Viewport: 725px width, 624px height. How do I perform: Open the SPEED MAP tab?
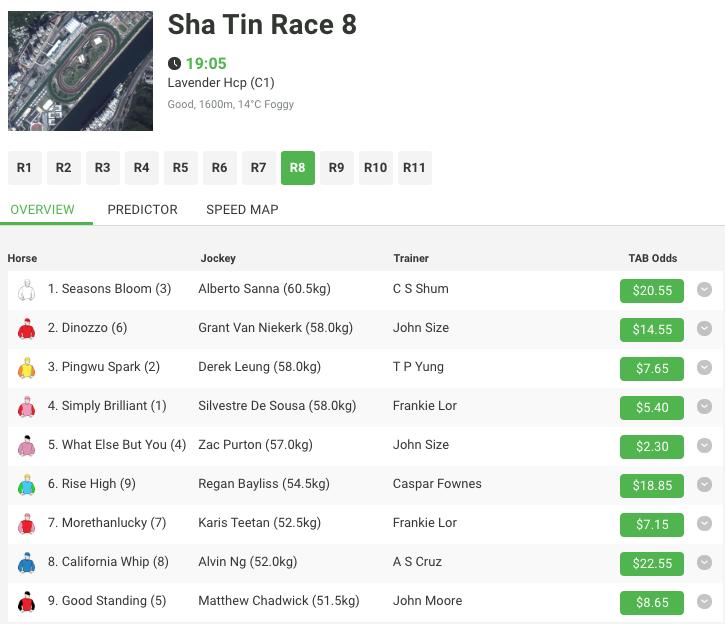point(242,210)
